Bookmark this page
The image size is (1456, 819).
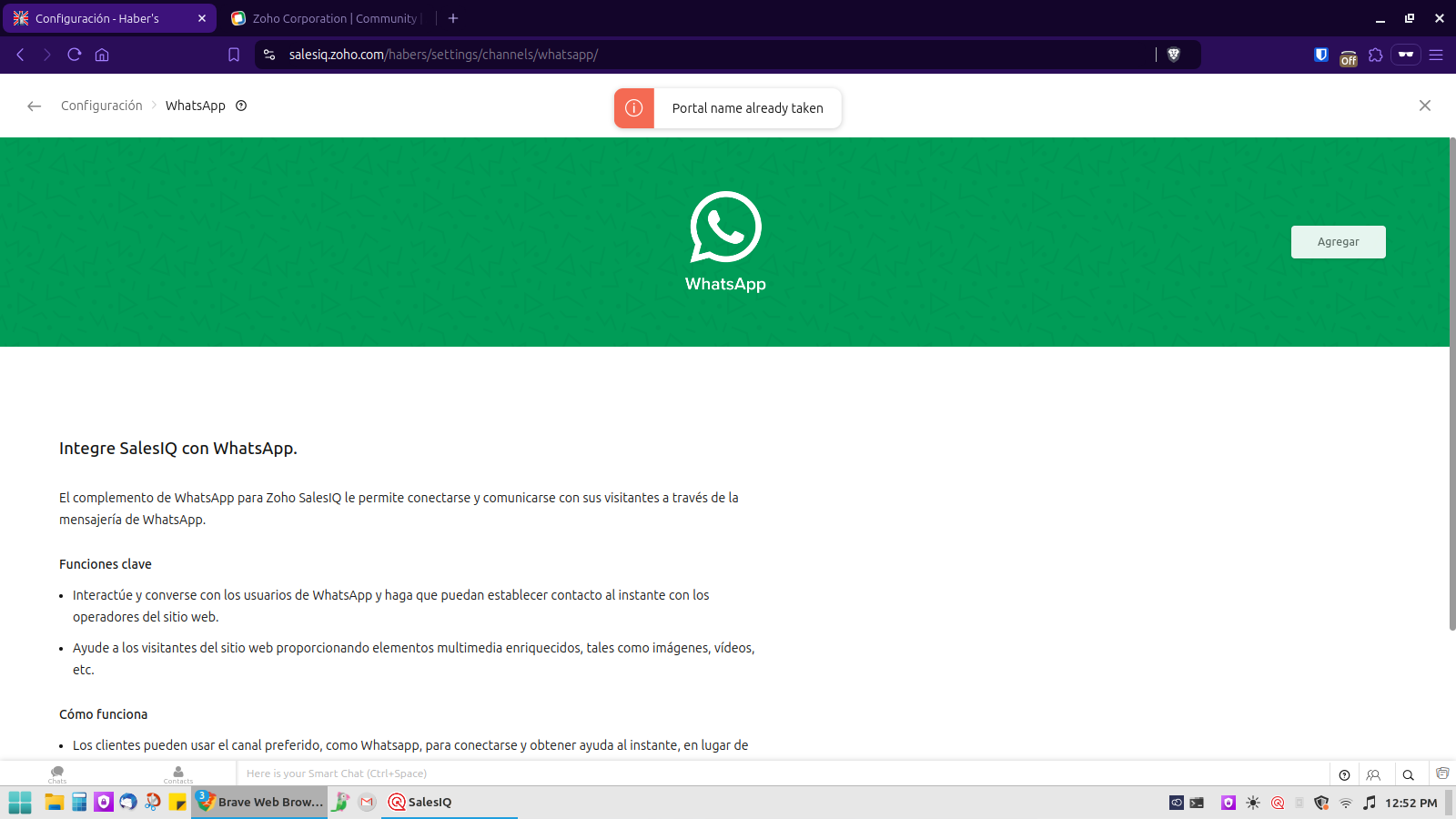[234, 55]
